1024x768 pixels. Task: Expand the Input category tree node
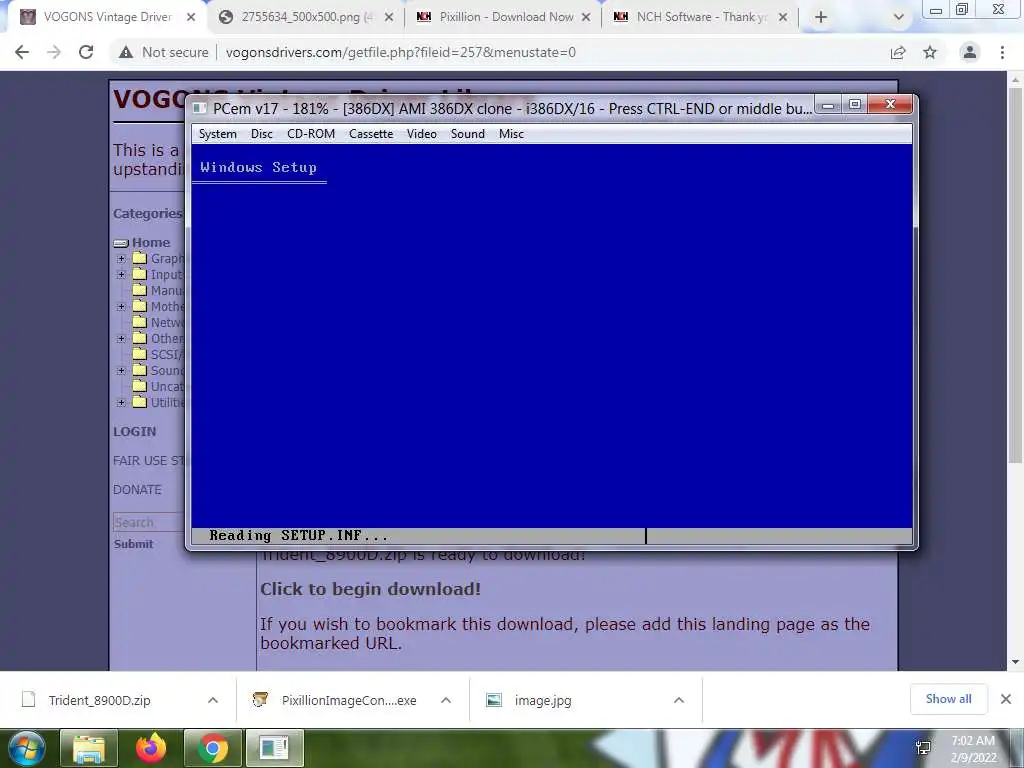point(121,274)
